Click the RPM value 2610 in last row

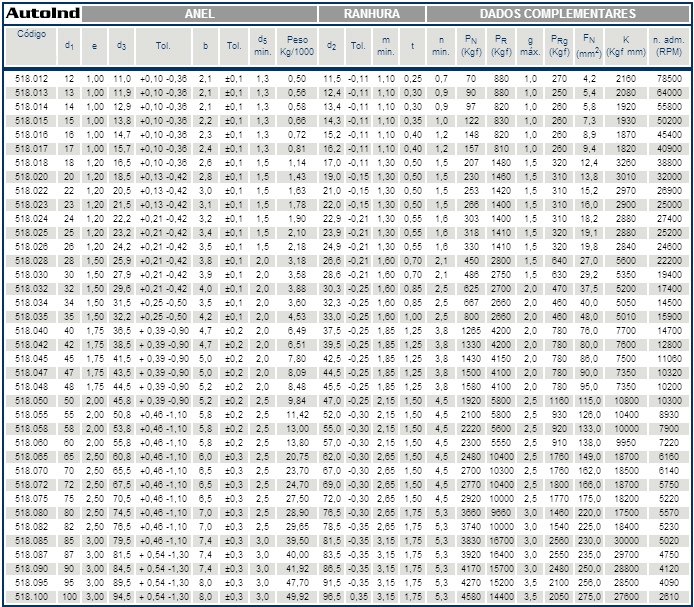[670, 596]
